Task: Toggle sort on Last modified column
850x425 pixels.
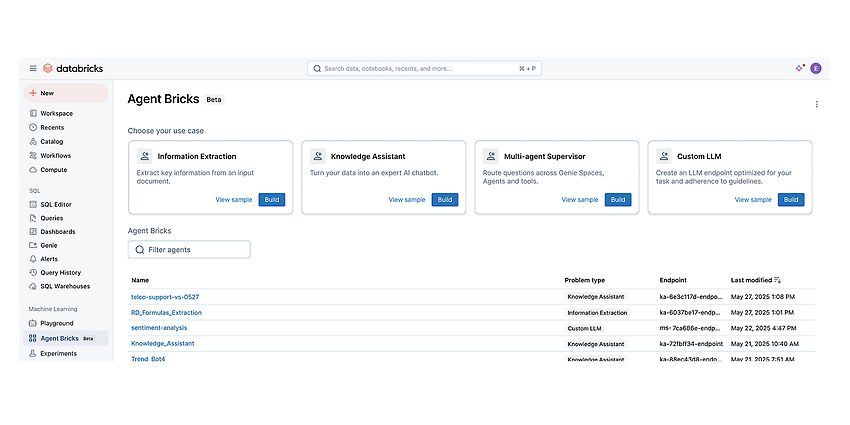Action: (x=777, y=280)
